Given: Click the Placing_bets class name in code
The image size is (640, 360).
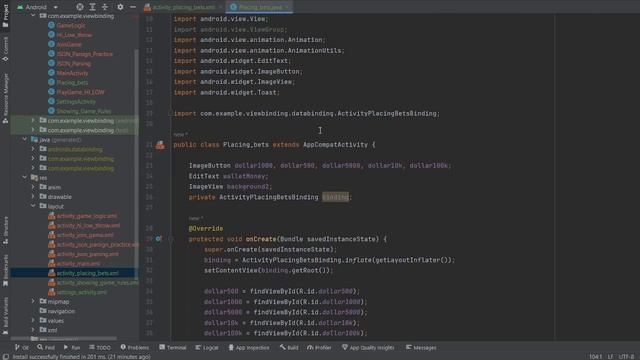Looking at the screenshot, I should tap(246, 144).
